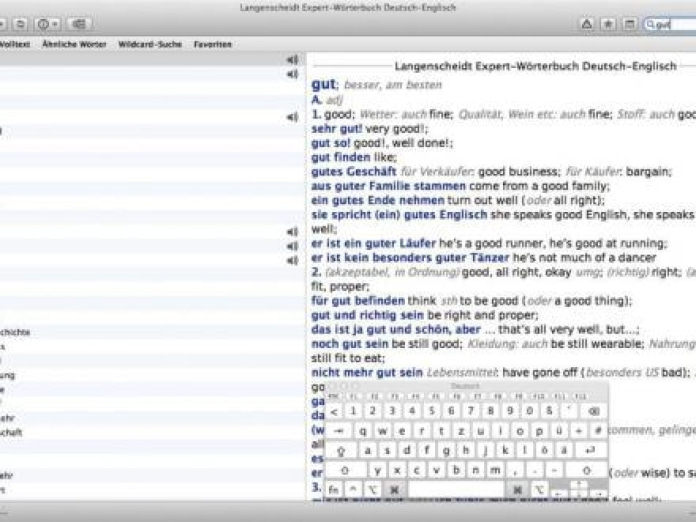This screenshot has height=522, width=696.
Task: Click the 'q' key on the keyboard viewer
Action: [363, 431]
